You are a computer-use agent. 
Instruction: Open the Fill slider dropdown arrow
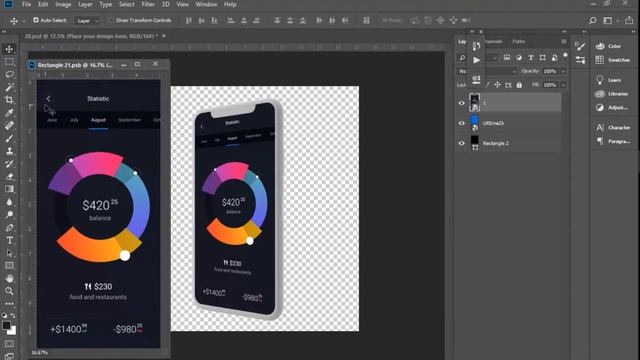pyautogui.click(x=563, y=85)
